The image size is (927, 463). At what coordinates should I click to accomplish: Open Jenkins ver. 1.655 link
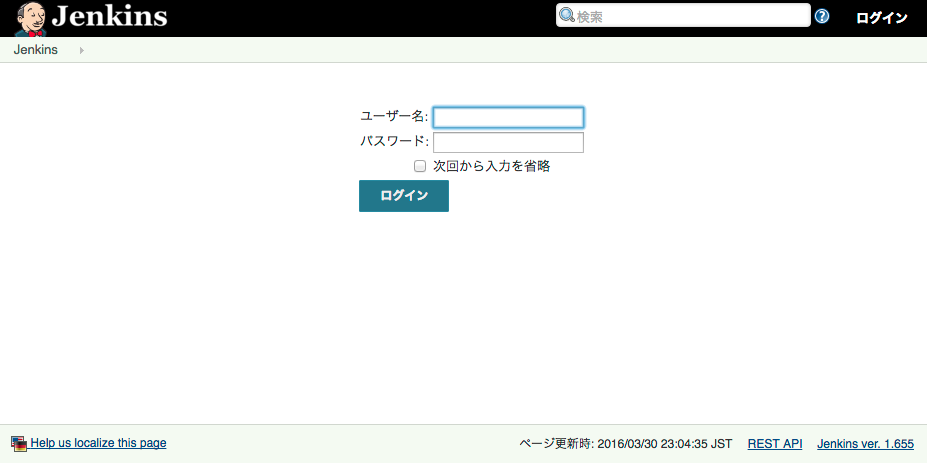(x=866, y=443)
